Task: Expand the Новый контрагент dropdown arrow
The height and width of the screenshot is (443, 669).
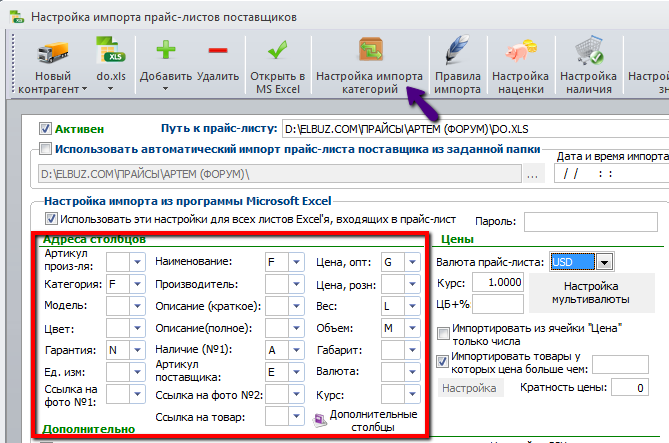Action: pyautogui.click(x=84, y=89)
